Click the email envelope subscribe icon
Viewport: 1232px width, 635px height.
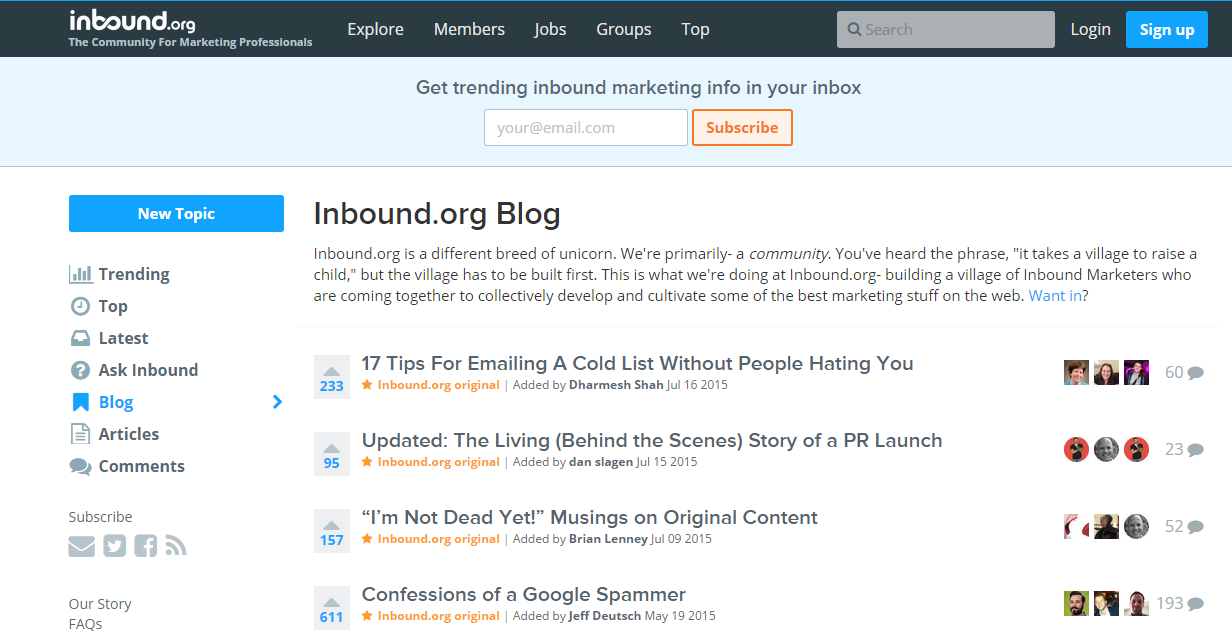pos(82,546)
